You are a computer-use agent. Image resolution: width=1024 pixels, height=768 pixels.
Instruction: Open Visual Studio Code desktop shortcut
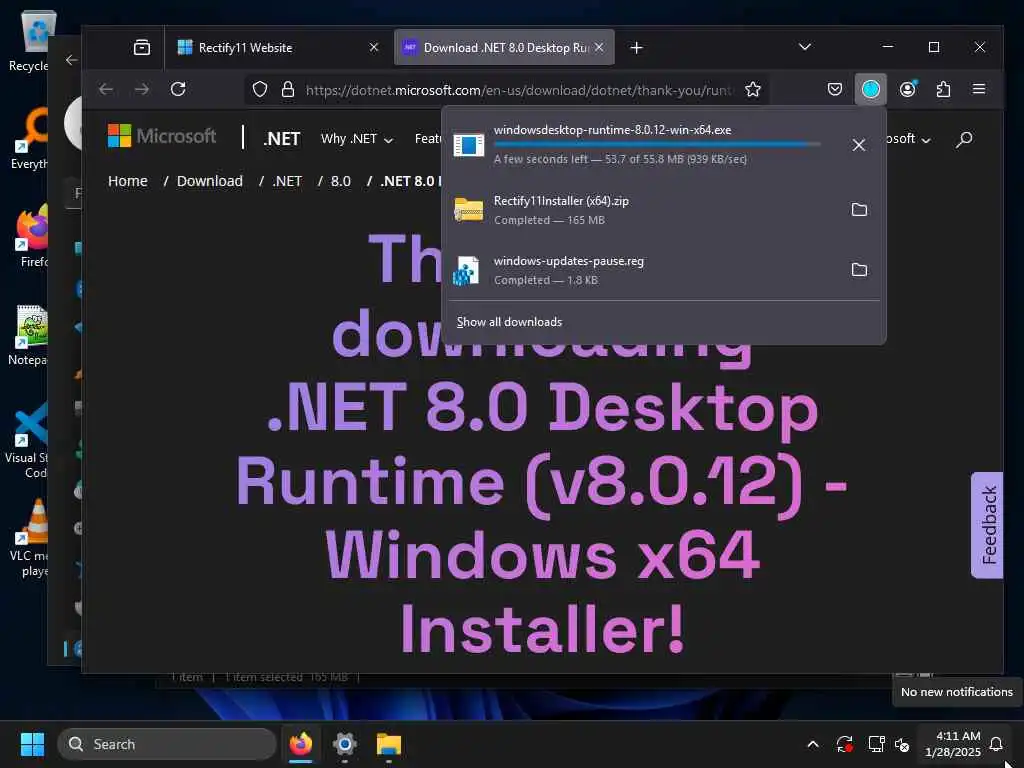tap(27, 441)
